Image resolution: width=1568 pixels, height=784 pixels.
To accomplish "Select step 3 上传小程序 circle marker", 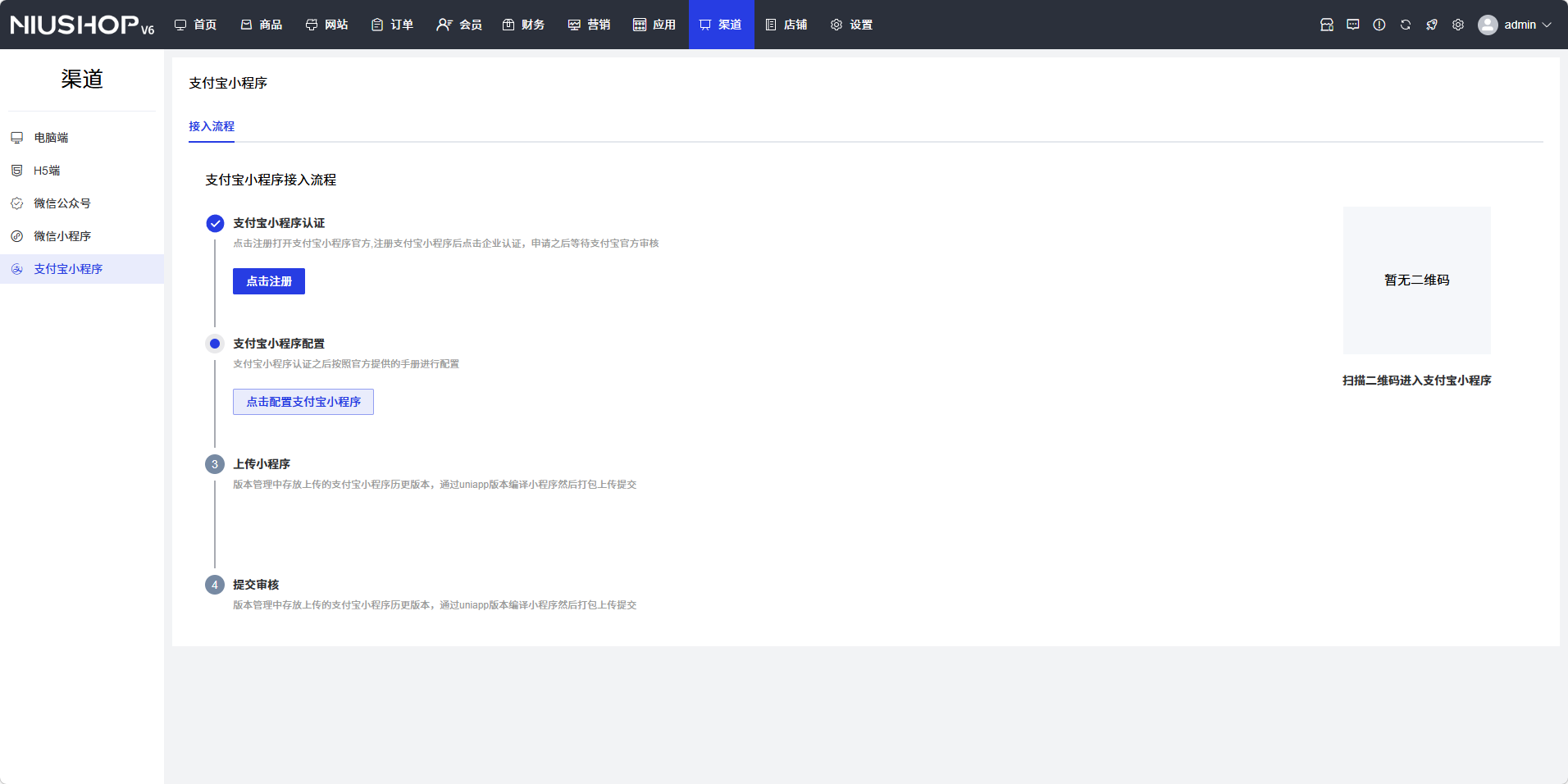I will click(215, 464).
